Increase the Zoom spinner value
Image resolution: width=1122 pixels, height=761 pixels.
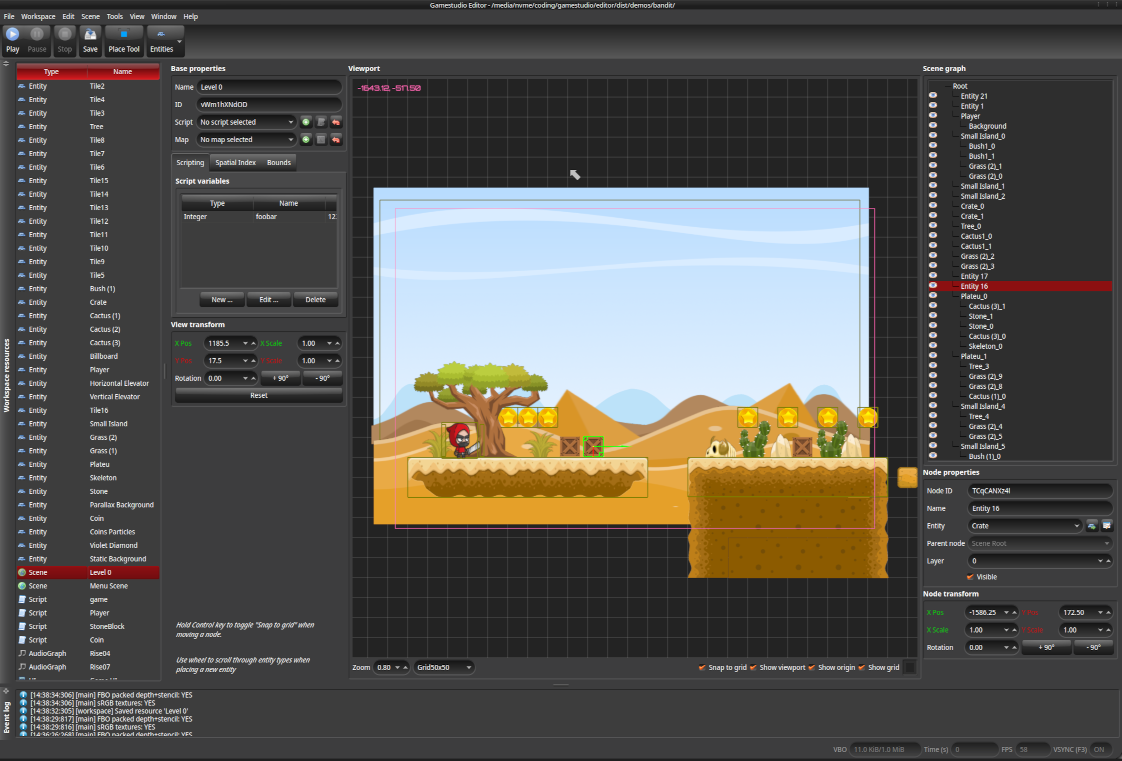[x=406, y=667]
